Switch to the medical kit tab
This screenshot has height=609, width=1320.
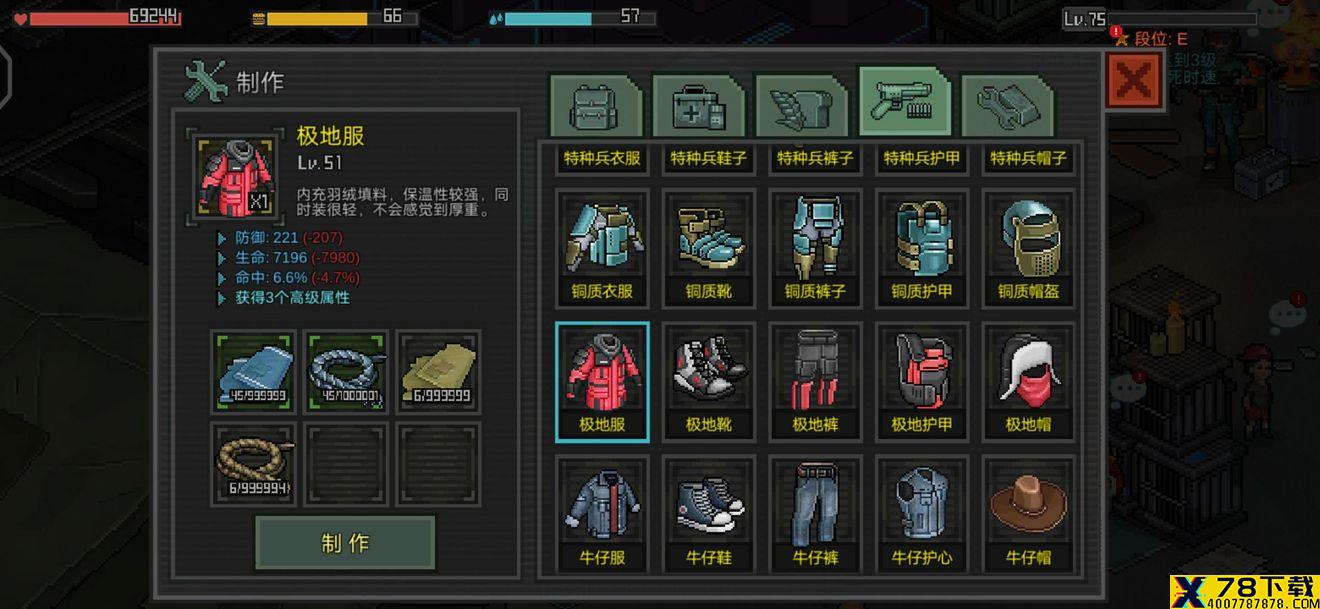click(x=699, y=104)
